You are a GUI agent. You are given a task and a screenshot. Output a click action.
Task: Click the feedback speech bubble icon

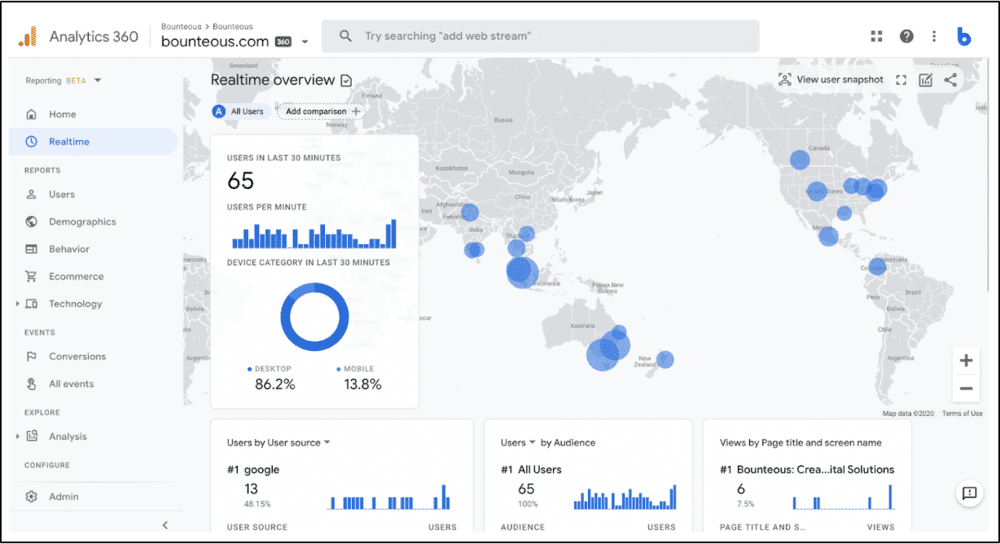969,493
